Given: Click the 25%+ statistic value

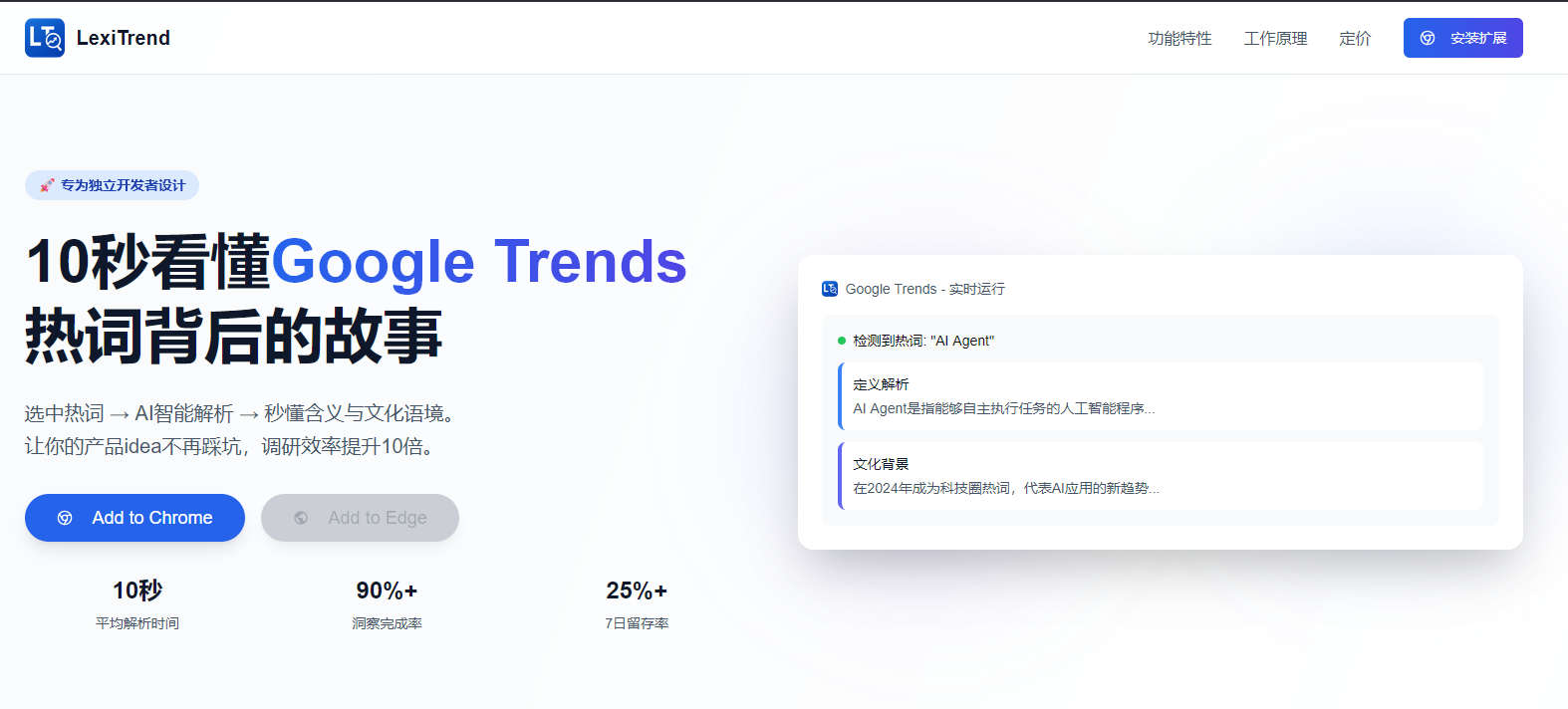Looking at the screenshot, I should coord(637,591).
